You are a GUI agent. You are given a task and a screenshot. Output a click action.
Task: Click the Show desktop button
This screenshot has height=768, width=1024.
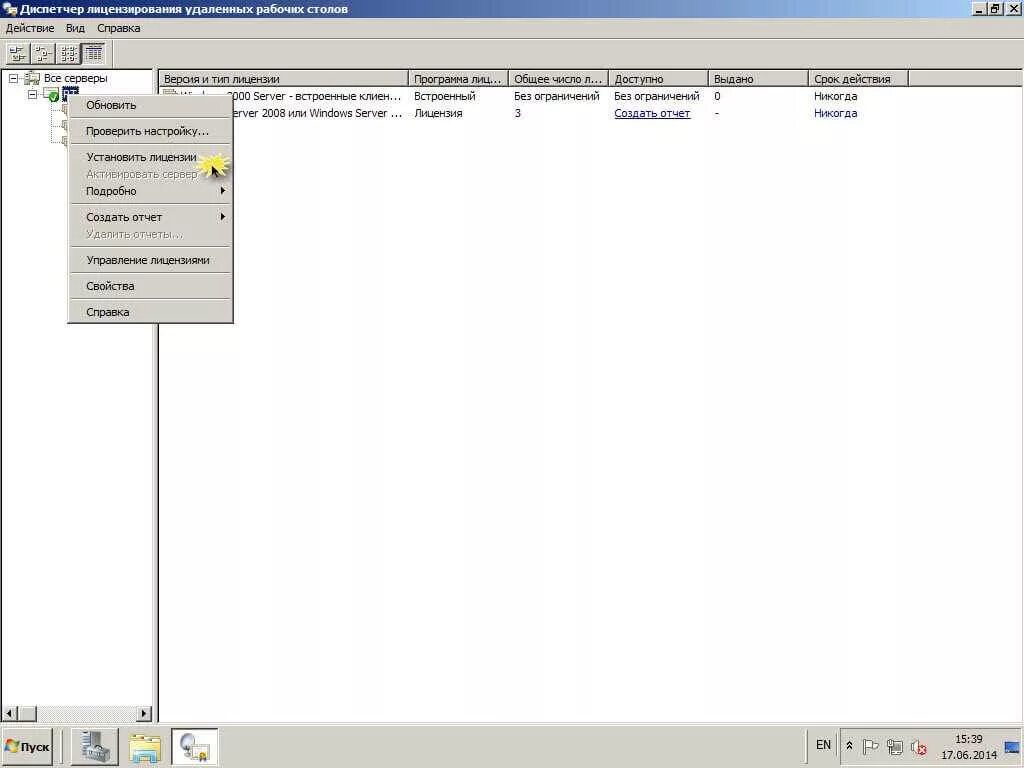click(x=1012, y=746)
